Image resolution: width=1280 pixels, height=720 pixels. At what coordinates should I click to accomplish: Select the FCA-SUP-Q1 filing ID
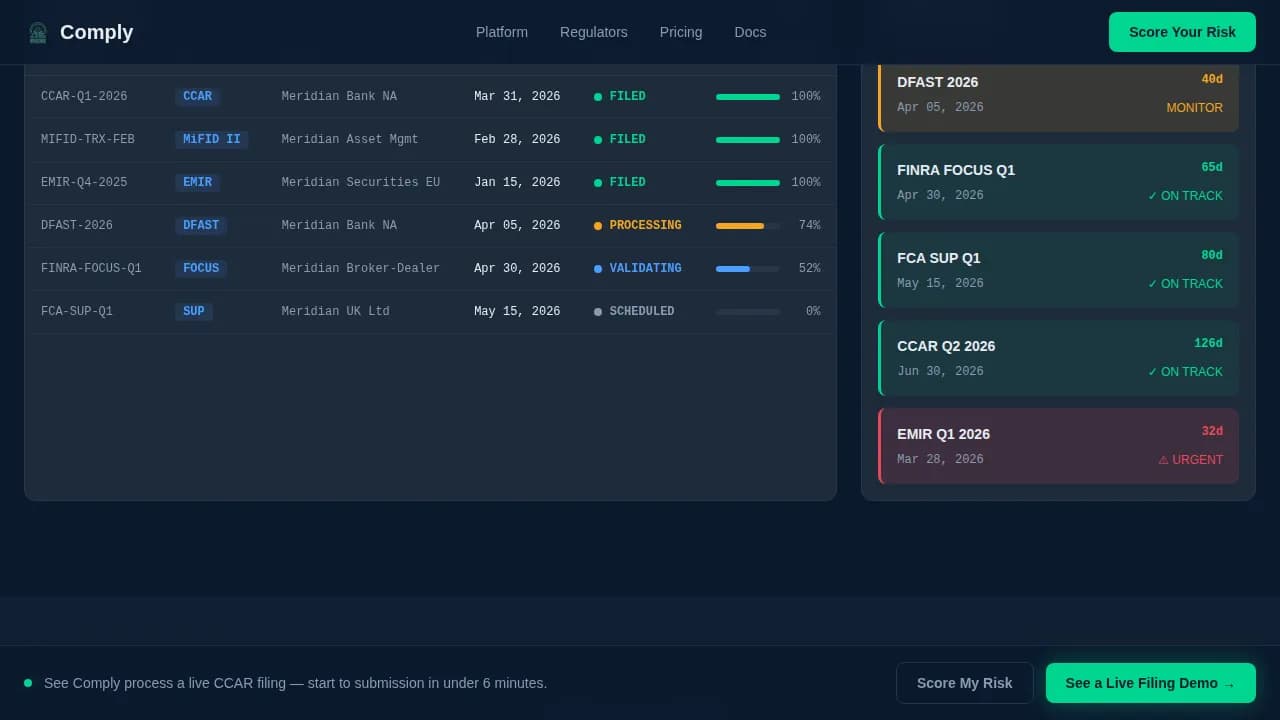tap(77, 311)
